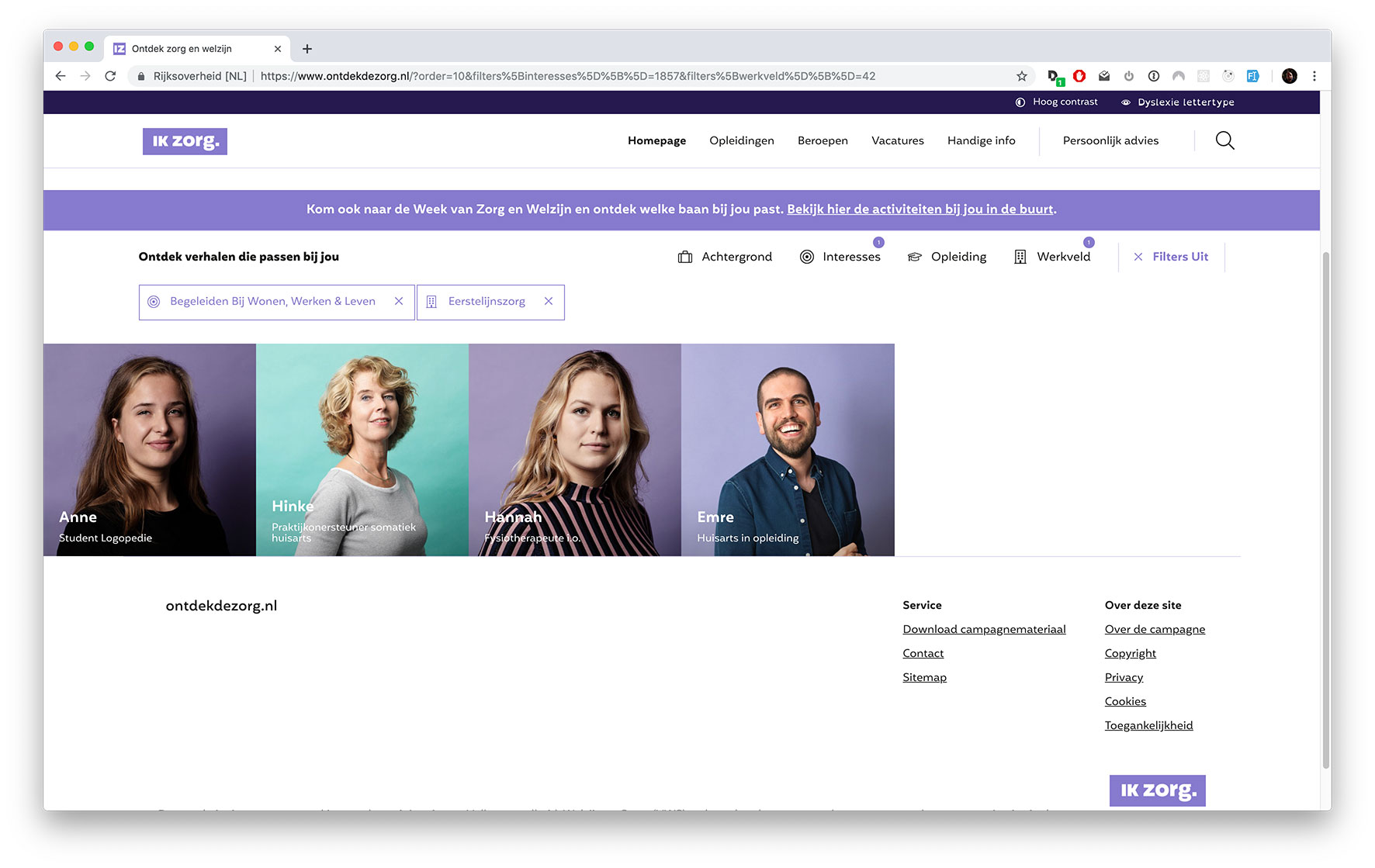Click the briefcase icon beside Achtergrond
Screen dimensions: 1375x868
pos(684,256)
